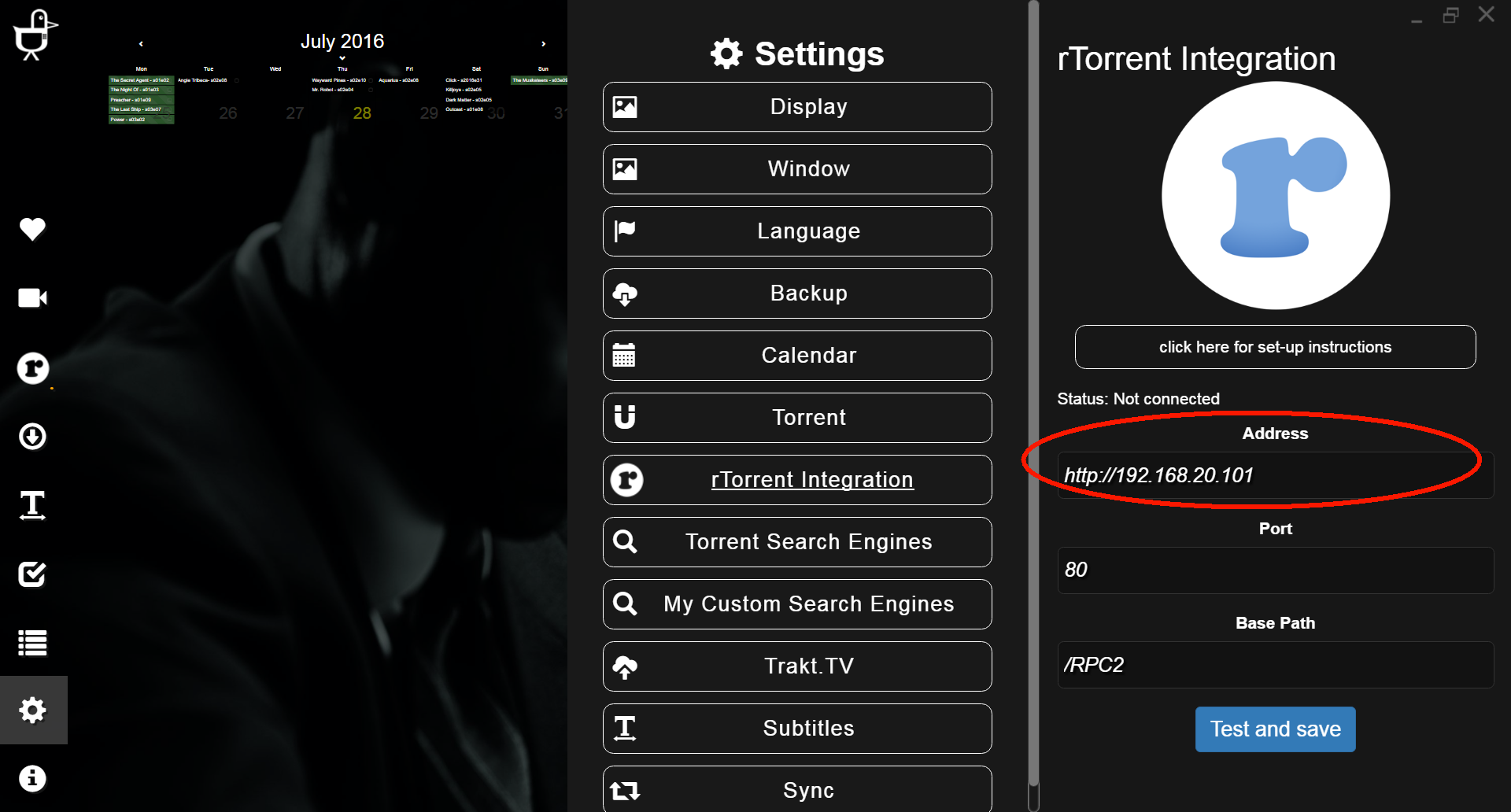Open the Display settings section
This screenshot has height=812, width=1511.
click(797, 107)
